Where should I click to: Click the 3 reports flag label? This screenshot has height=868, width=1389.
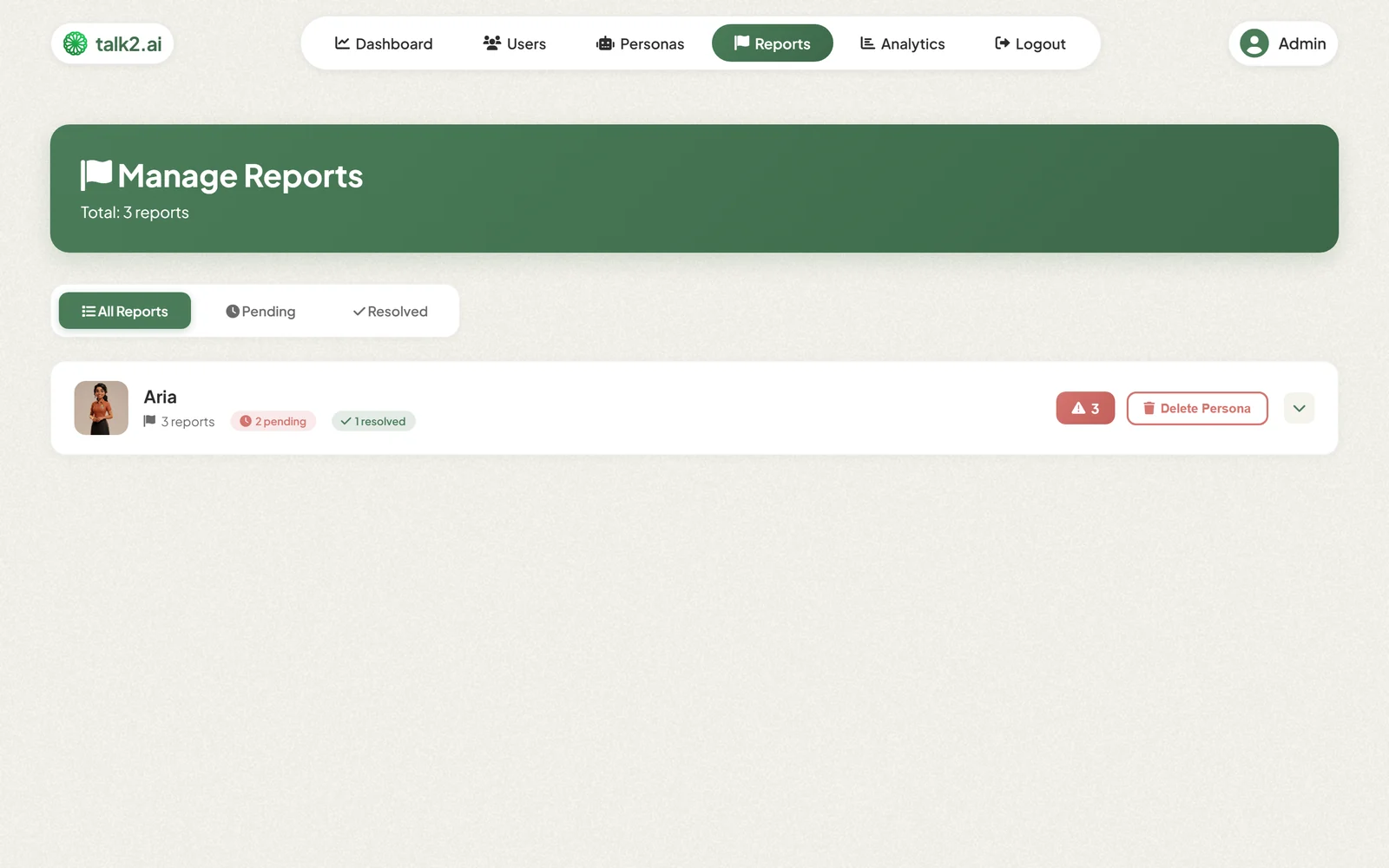click(x=179, y=422)
